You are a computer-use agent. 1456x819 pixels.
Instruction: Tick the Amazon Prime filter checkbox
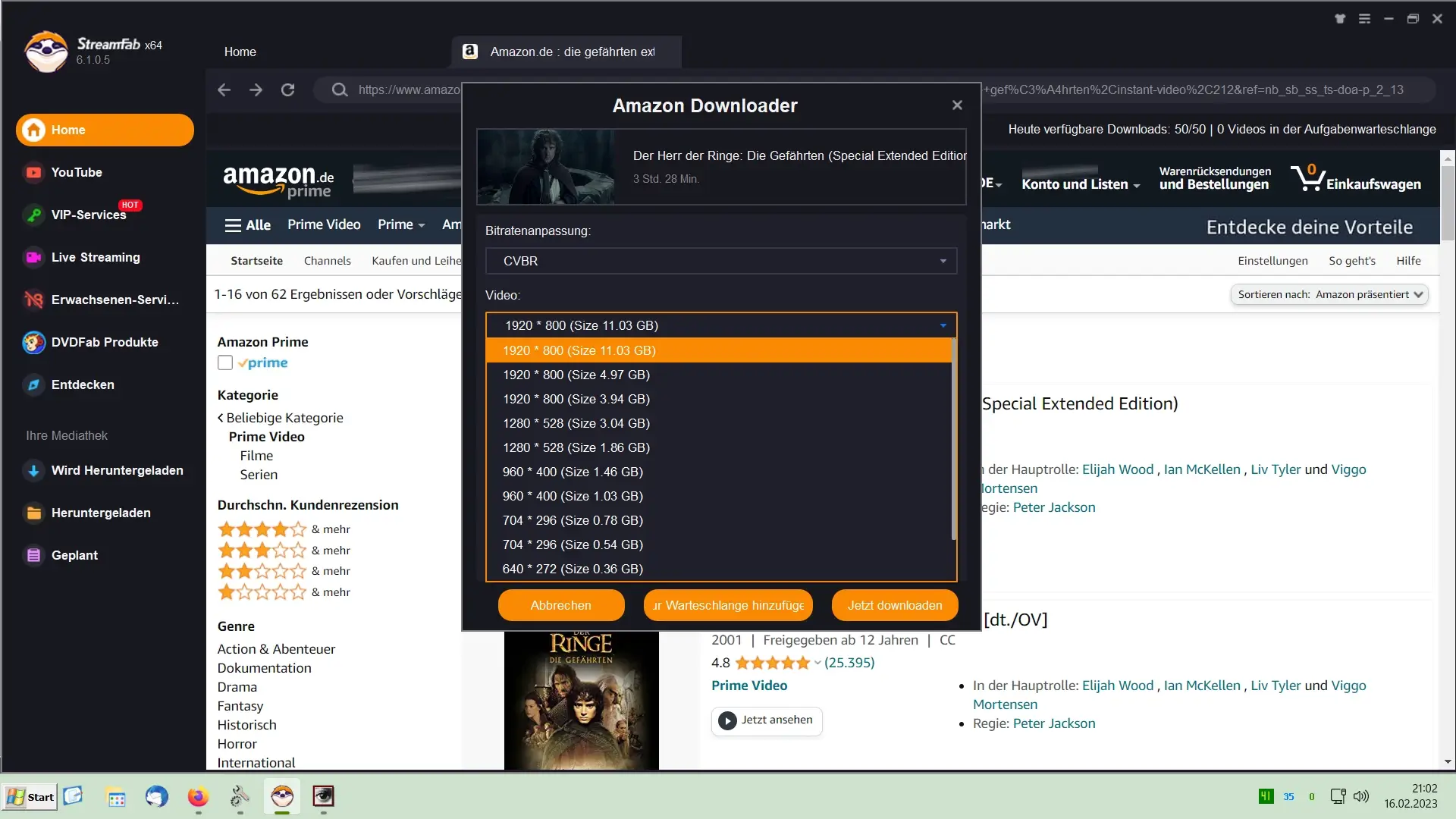(x=225, y=362)
